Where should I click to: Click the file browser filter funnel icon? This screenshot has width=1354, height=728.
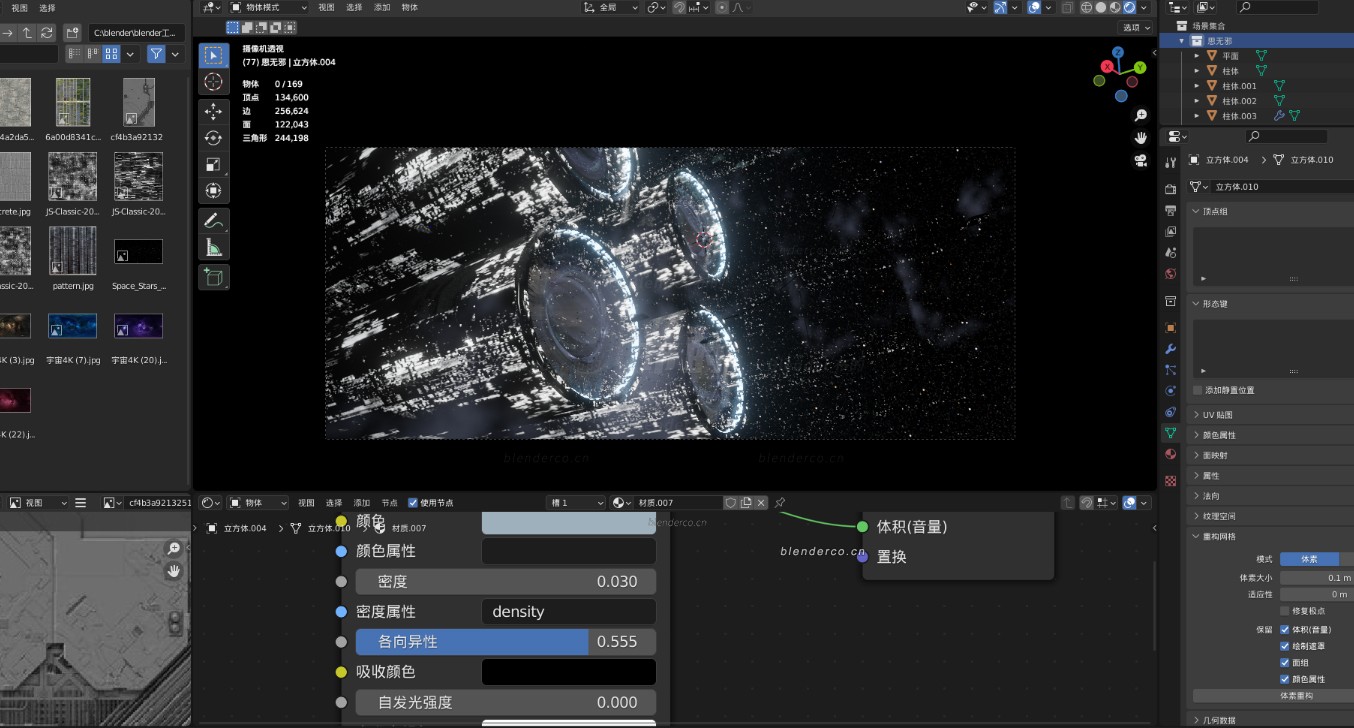tap(156, 54)
